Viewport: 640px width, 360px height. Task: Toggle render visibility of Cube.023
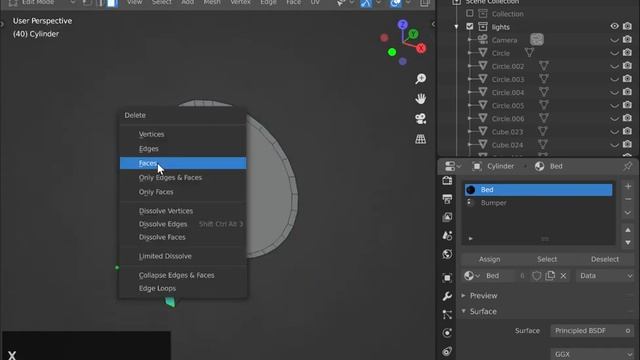pos(627,132)
